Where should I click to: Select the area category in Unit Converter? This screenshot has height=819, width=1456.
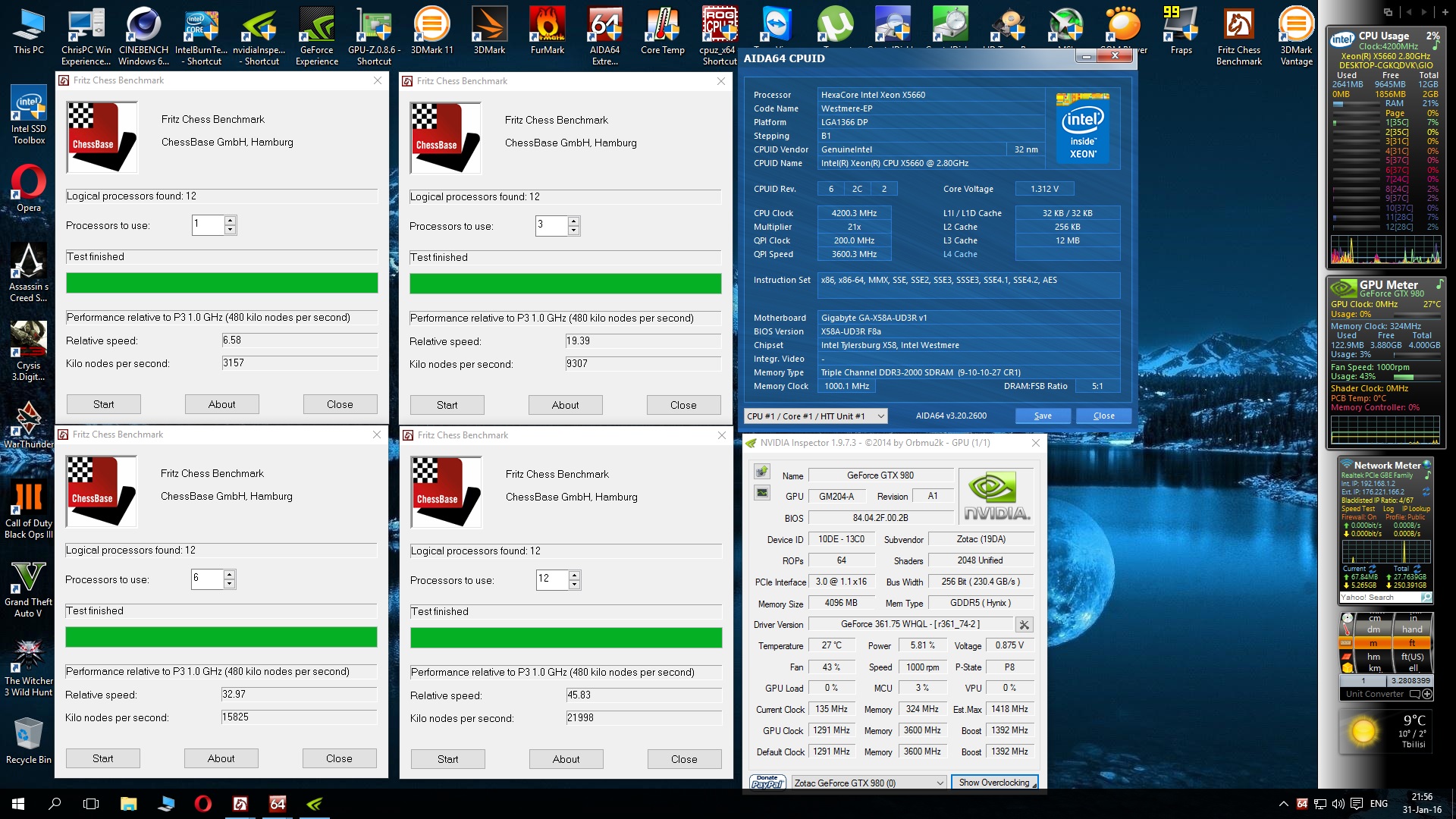click(1347, 656)
